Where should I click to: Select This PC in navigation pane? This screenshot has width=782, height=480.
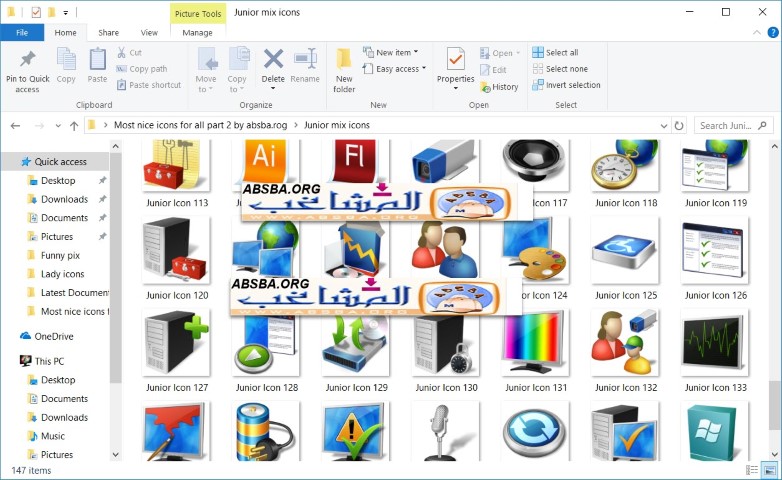(x=42, y=361)
